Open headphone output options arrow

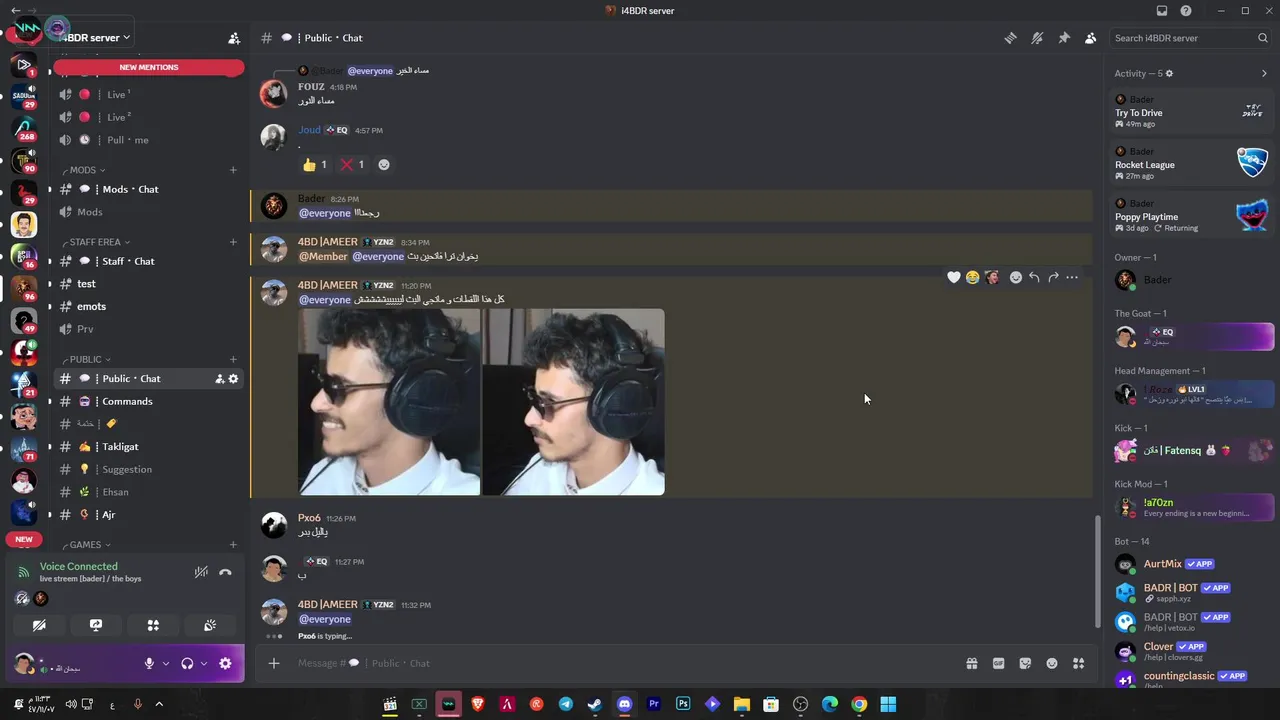click(x=204, y=663)
